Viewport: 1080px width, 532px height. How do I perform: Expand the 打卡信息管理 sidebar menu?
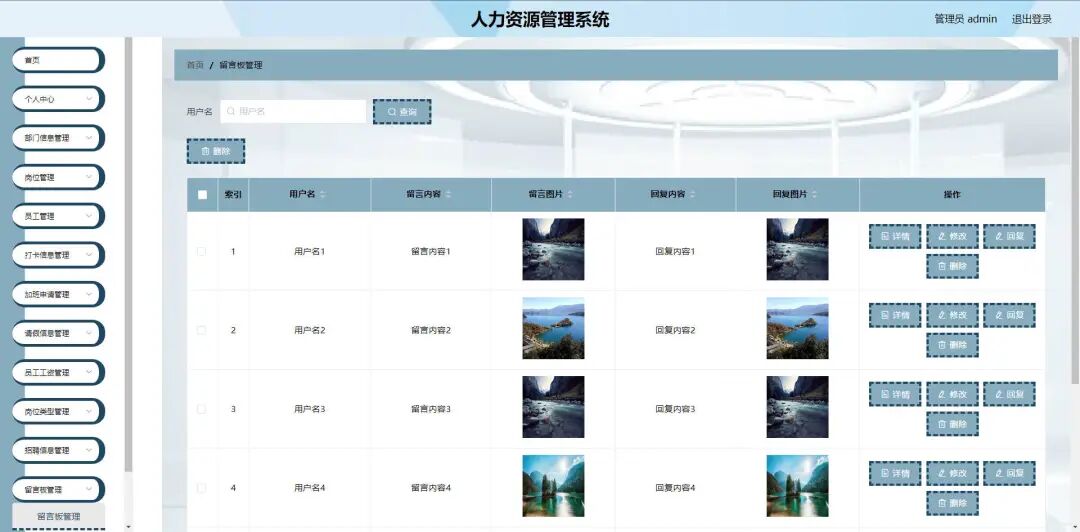tap(58, 255)
